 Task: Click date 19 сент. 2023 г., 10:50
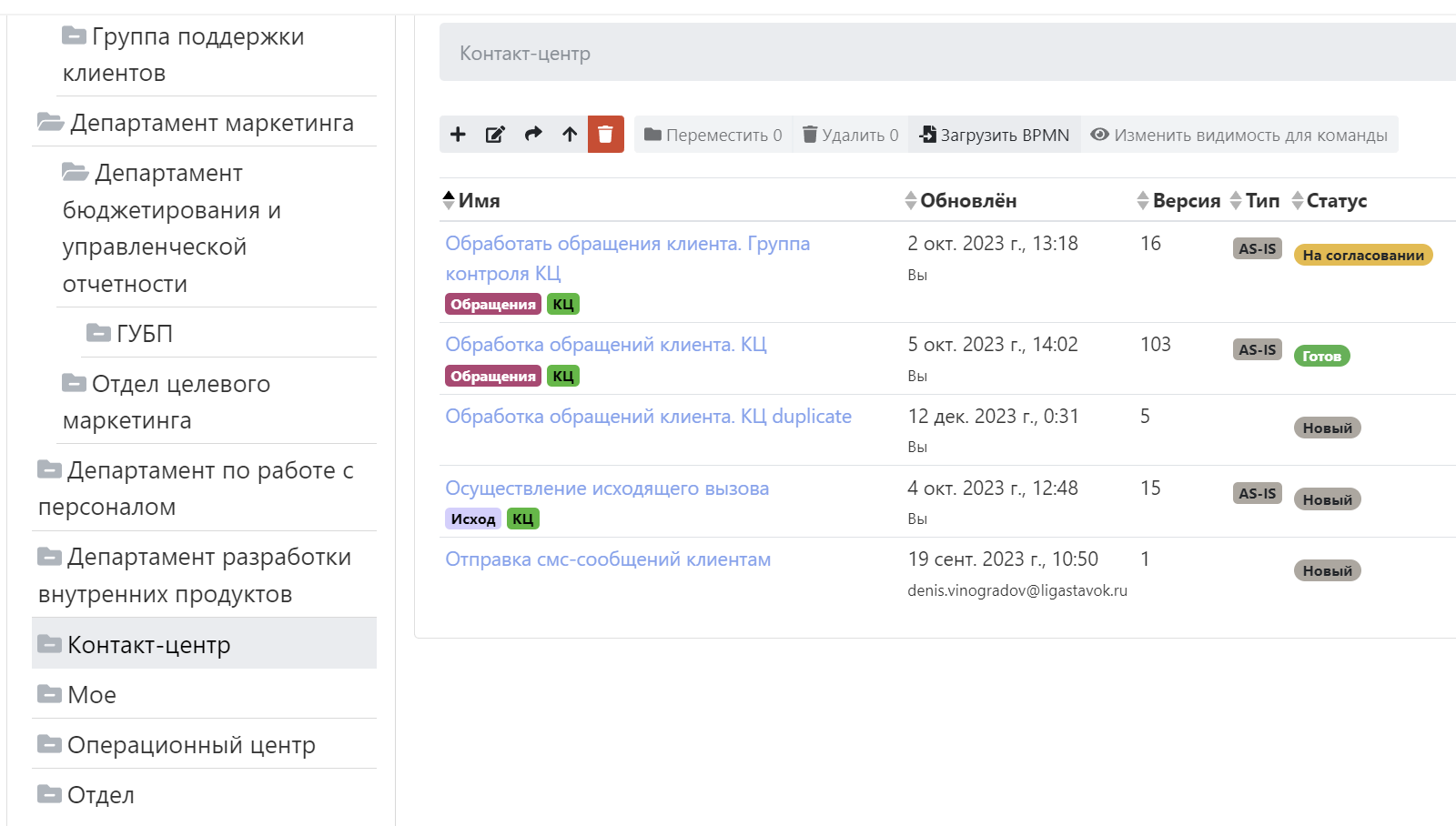1003,559
